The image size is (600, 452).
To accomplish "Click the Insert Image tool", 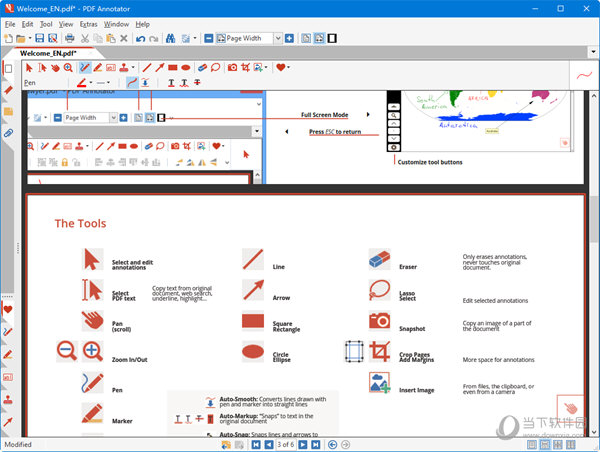I will coord(258,68).
